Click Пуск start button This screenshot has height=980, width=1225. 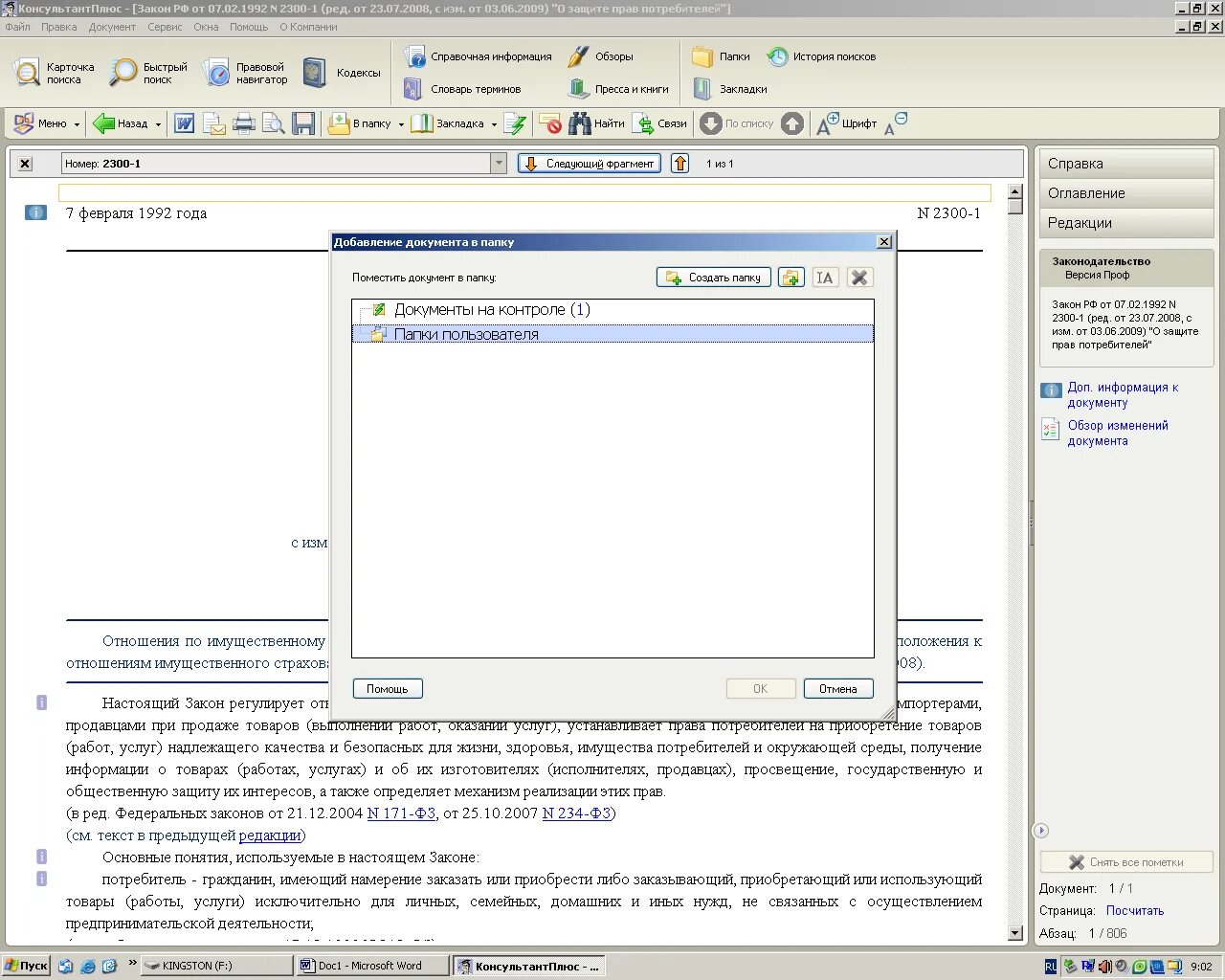(26, 966)
